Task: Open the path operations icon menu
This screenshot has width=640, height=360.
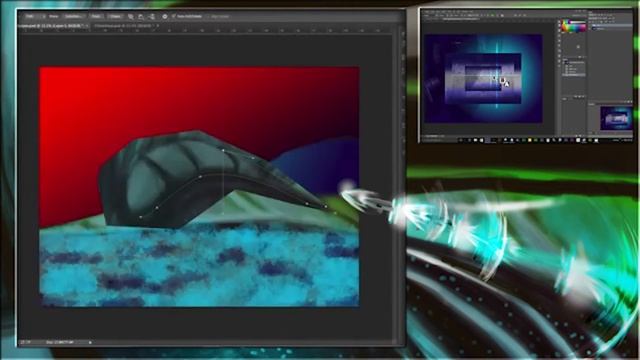Action: (131, 16)
